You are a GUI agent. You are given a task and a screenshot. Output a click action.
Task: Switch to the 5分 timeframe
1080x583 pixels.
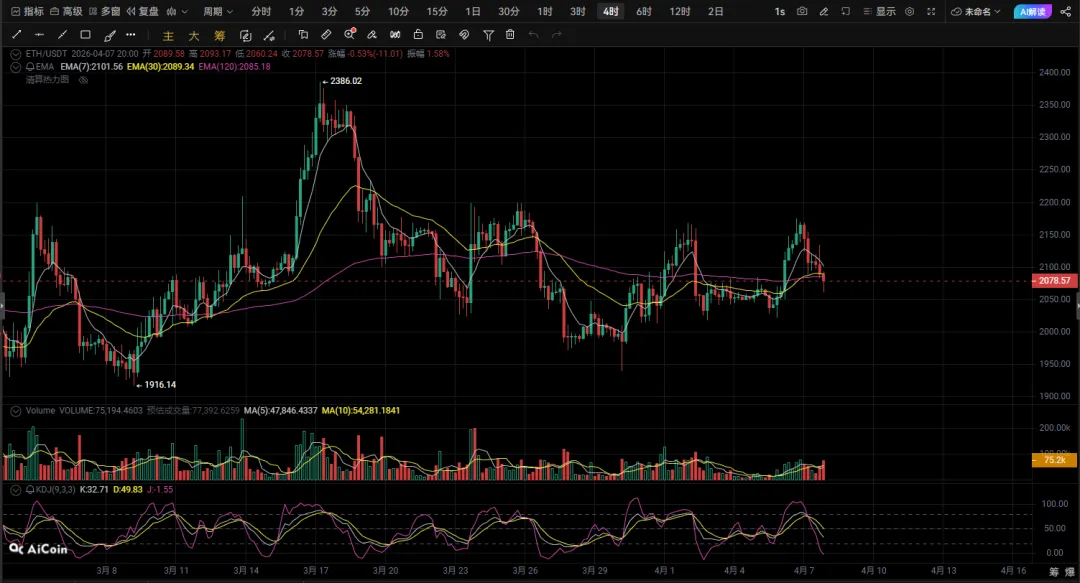[362, 12]
